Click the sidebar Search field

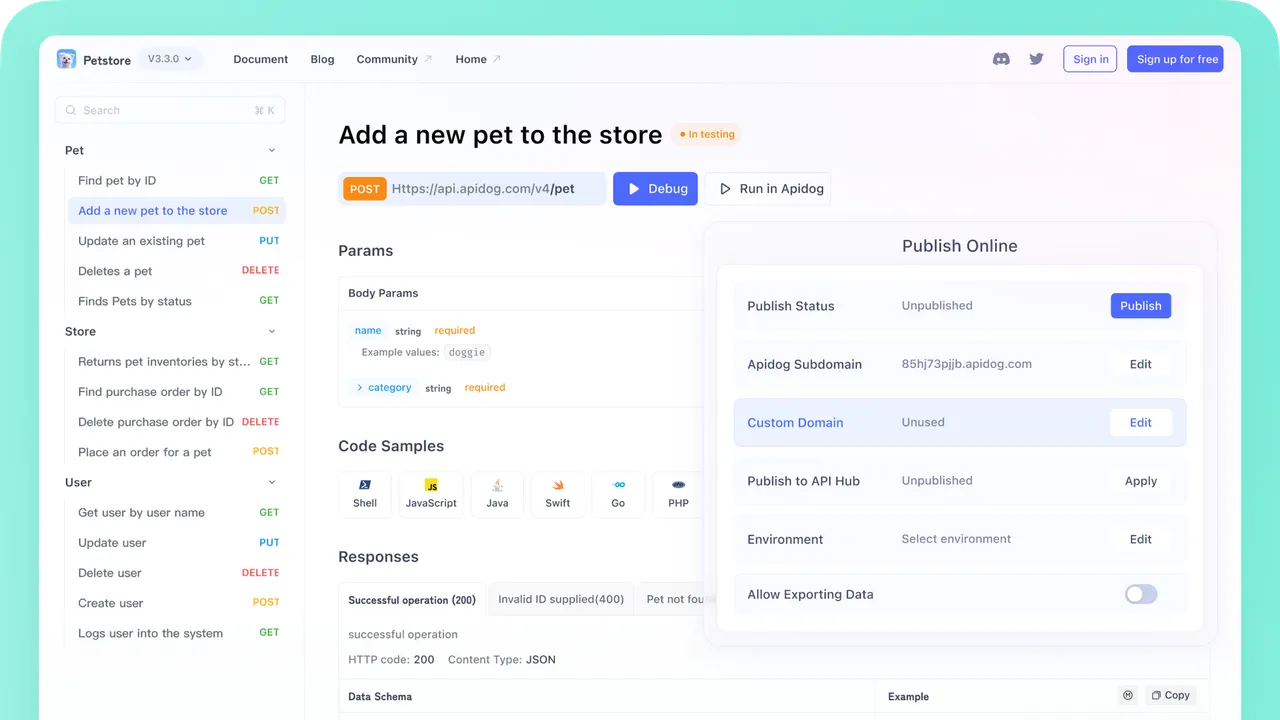[170, 110]
